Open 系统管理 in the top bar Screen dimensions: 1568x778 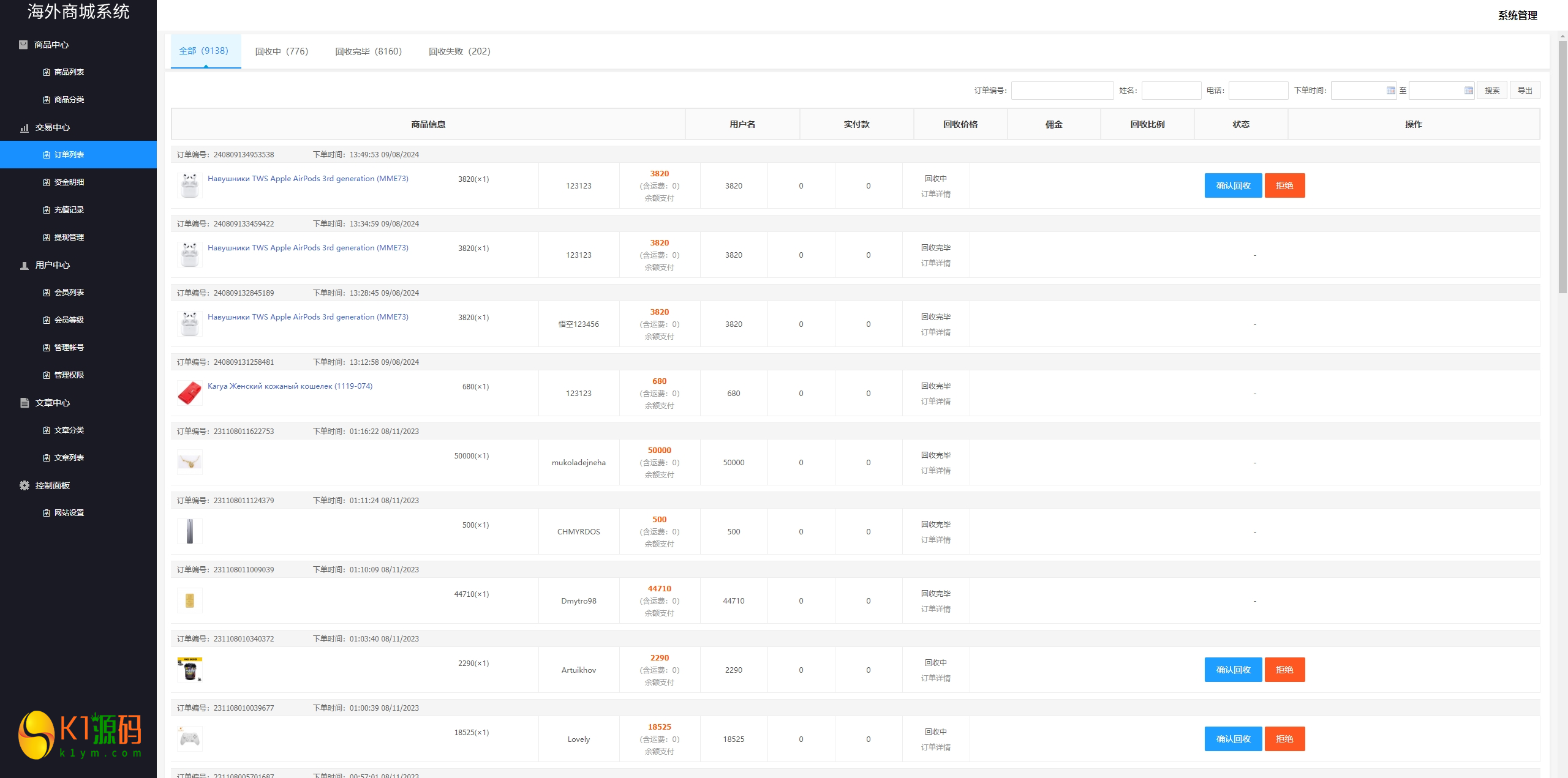[1517, 15]
